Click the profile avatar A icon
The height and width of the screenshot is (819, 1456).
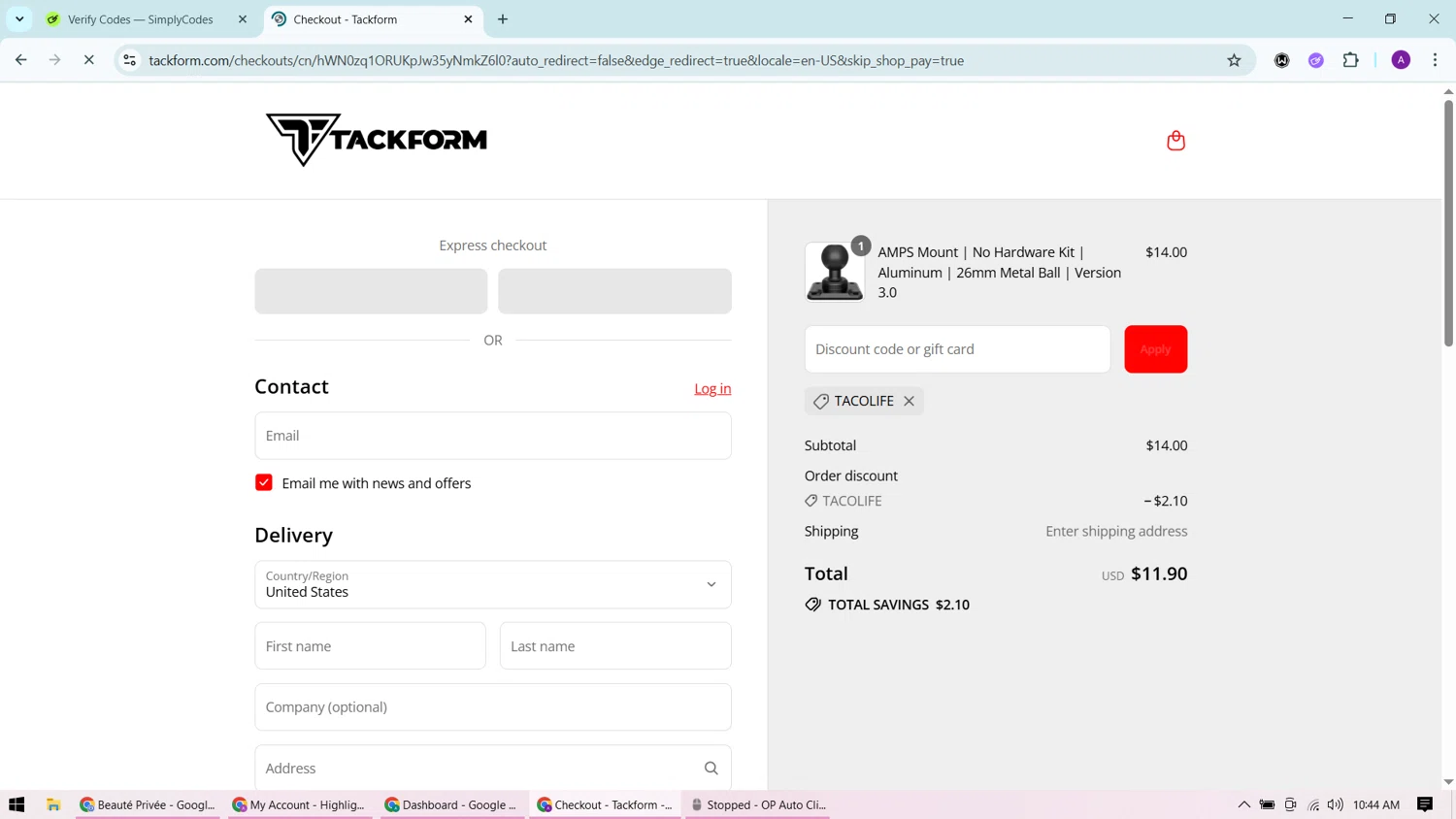[1401, 60]
